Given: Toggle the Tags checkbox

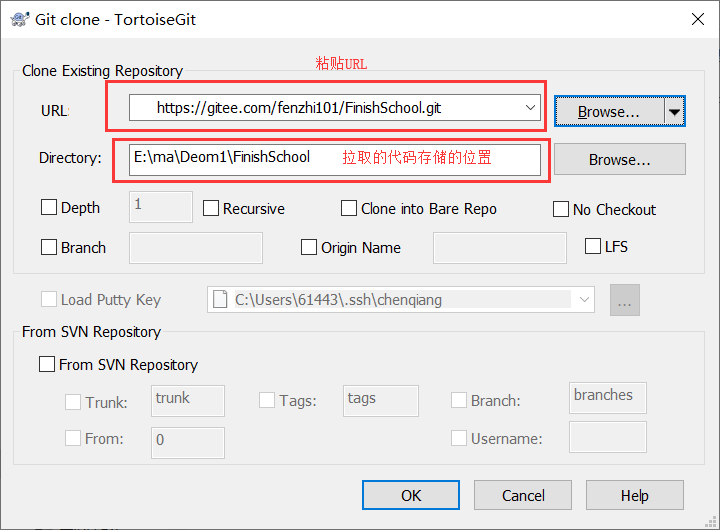Looking at the screenshot, I should pyautogui.click(x=267, y=400).
